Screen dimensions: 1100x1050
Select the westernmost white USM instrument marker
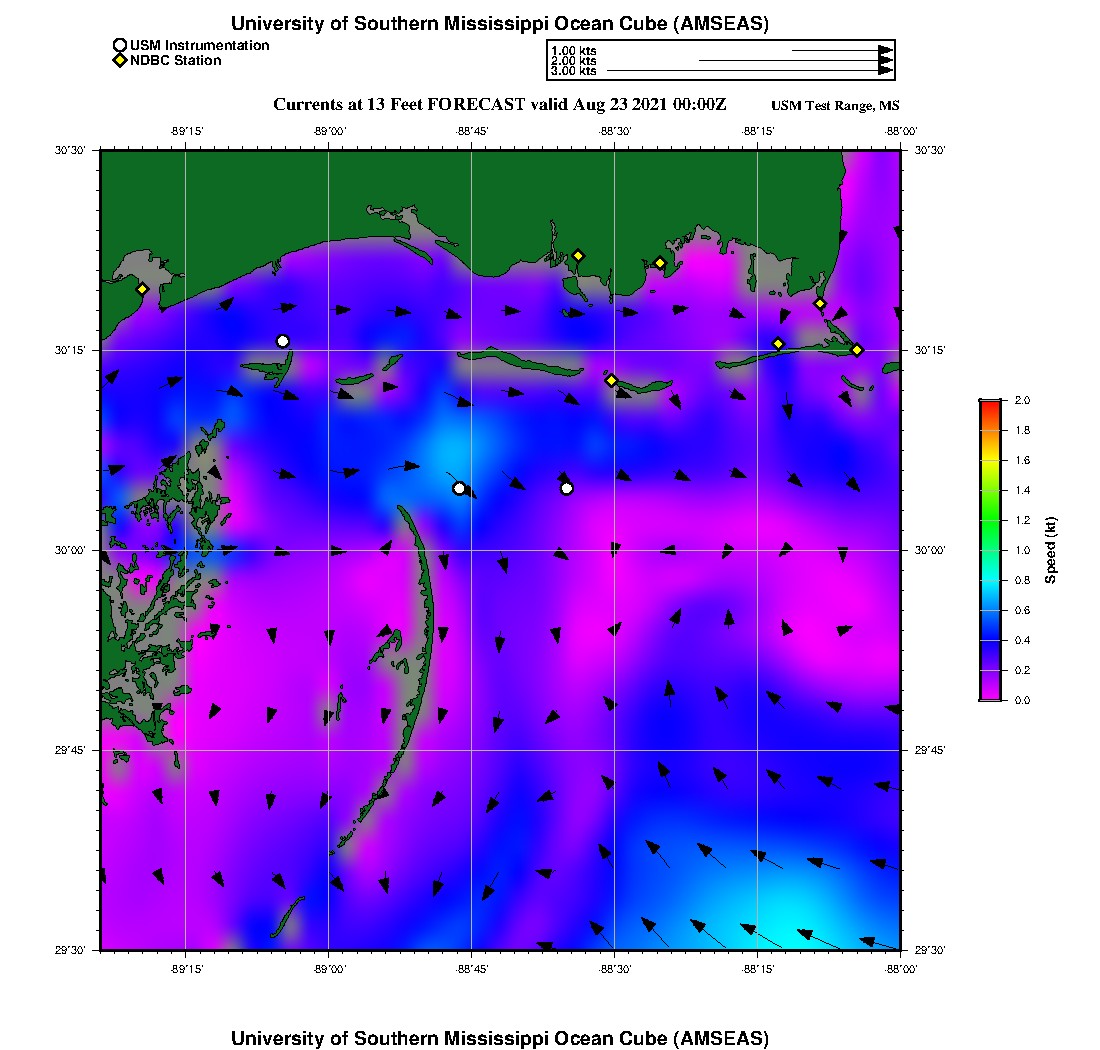tap(283, 341)
